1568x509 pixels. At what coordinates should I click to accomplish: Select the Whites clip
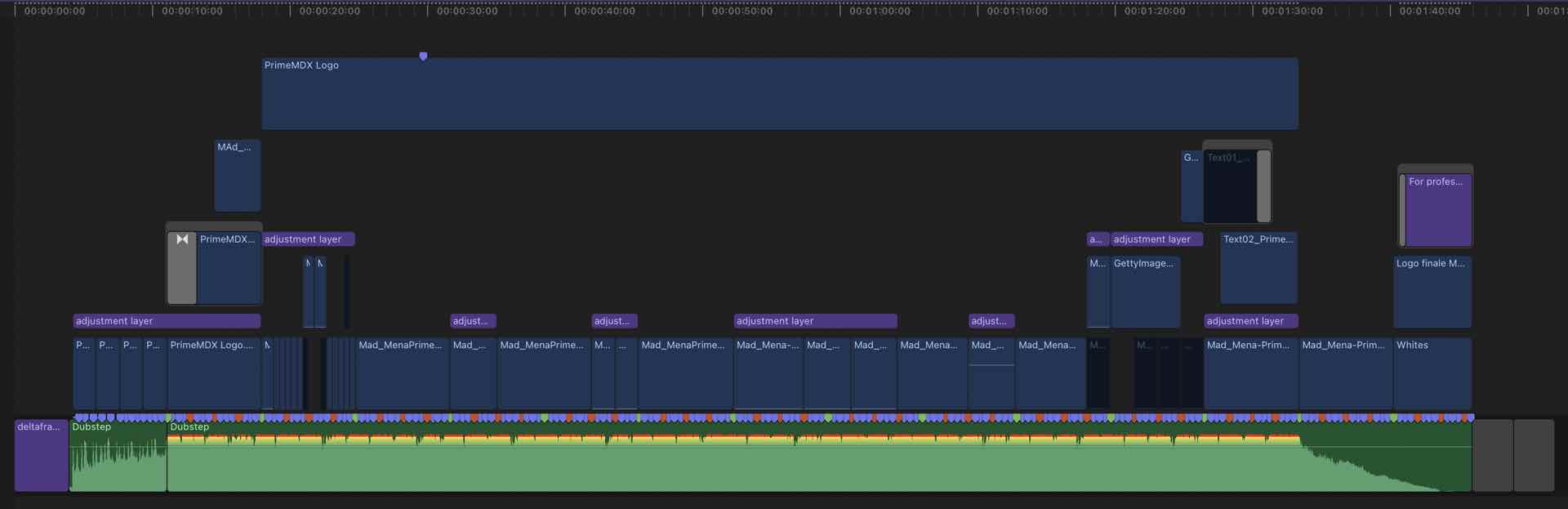(x=1432, y=373)
